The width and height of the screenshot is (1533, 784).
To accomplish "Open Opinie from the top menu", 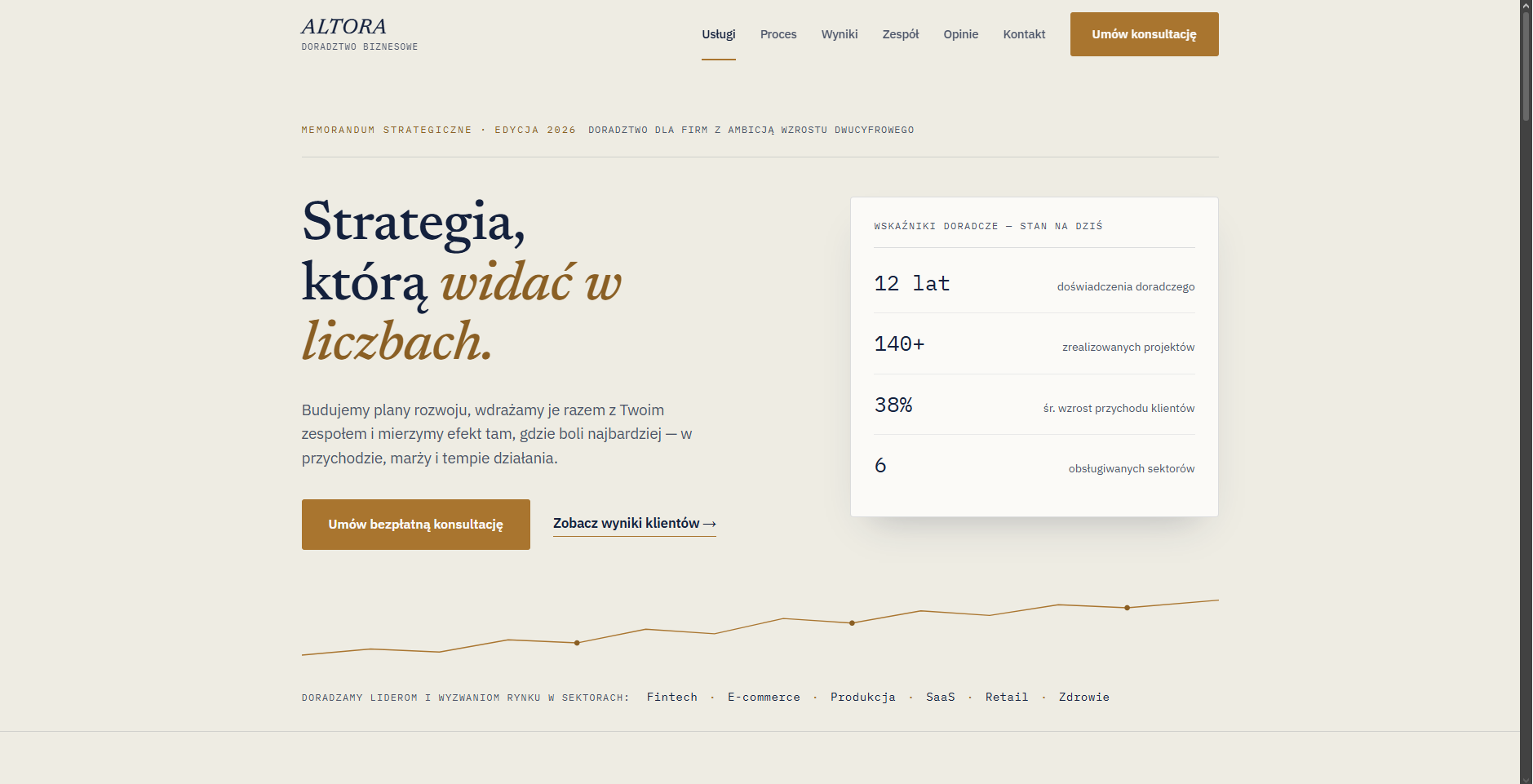I will [961, 34].
